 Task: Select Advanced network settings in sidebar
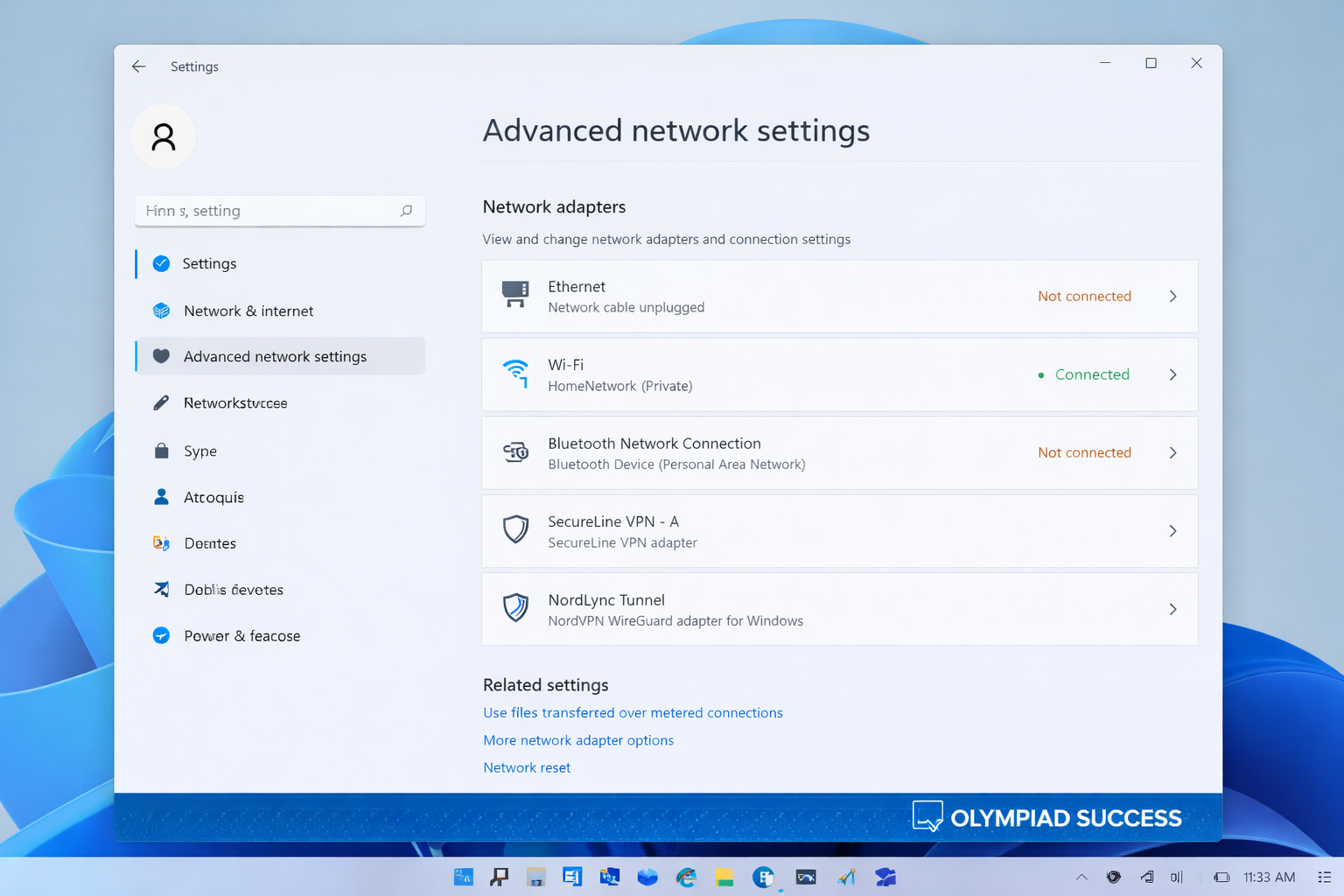275,356
